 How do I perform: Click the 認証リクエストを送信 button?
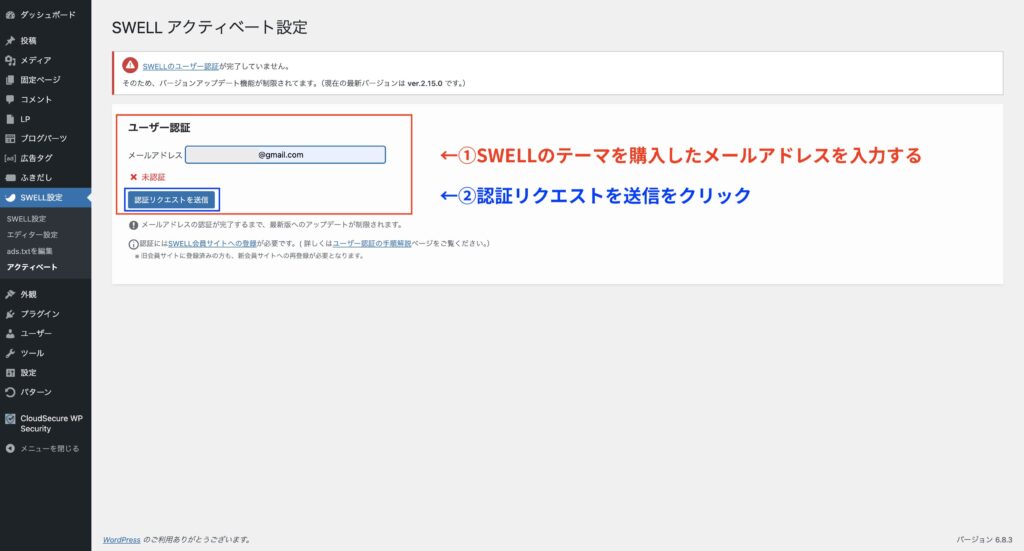coord(171,199)
